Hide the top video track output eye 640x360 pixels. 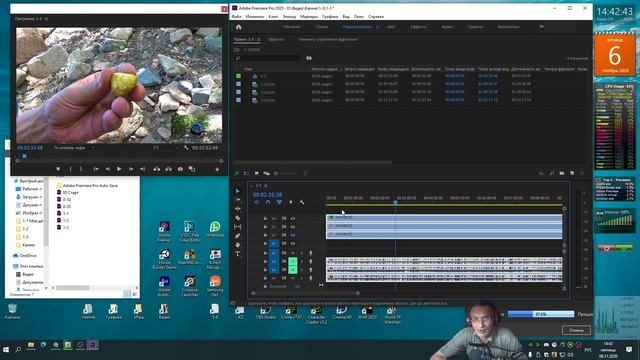[293, 218]
